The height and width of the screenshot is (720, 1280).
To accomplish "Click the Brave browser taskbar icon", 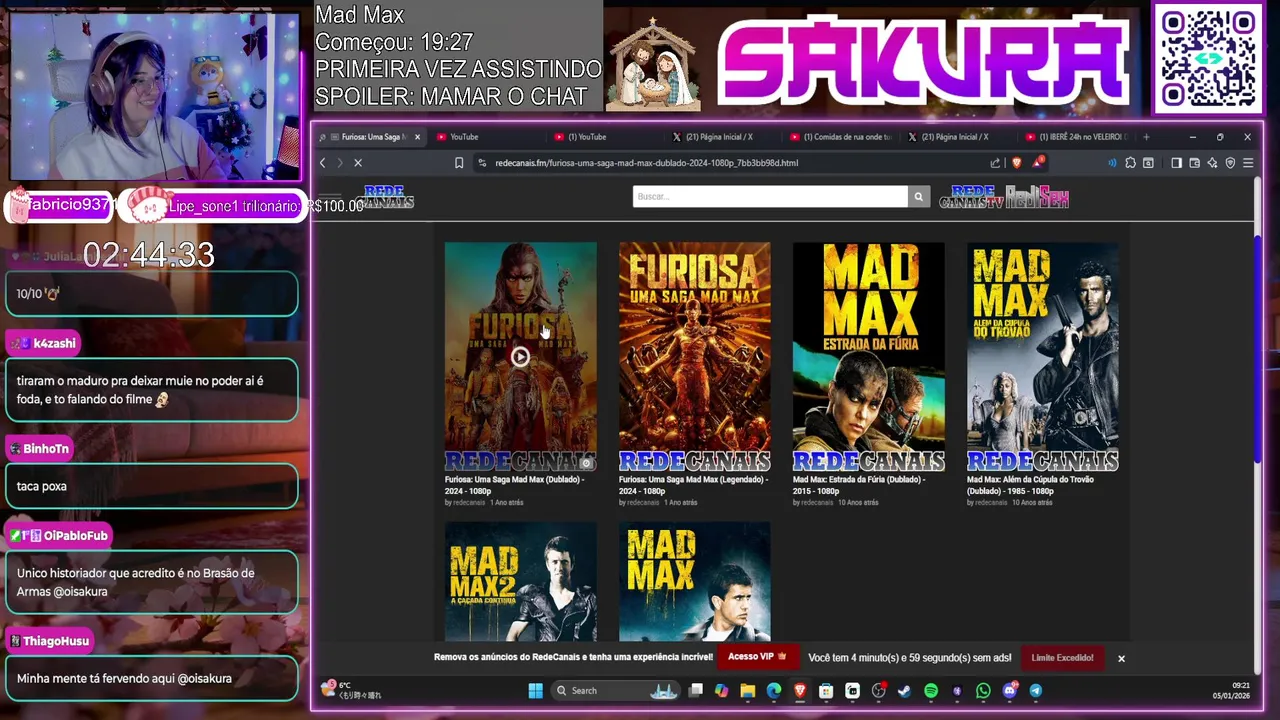I will click(x=800, y=690).
